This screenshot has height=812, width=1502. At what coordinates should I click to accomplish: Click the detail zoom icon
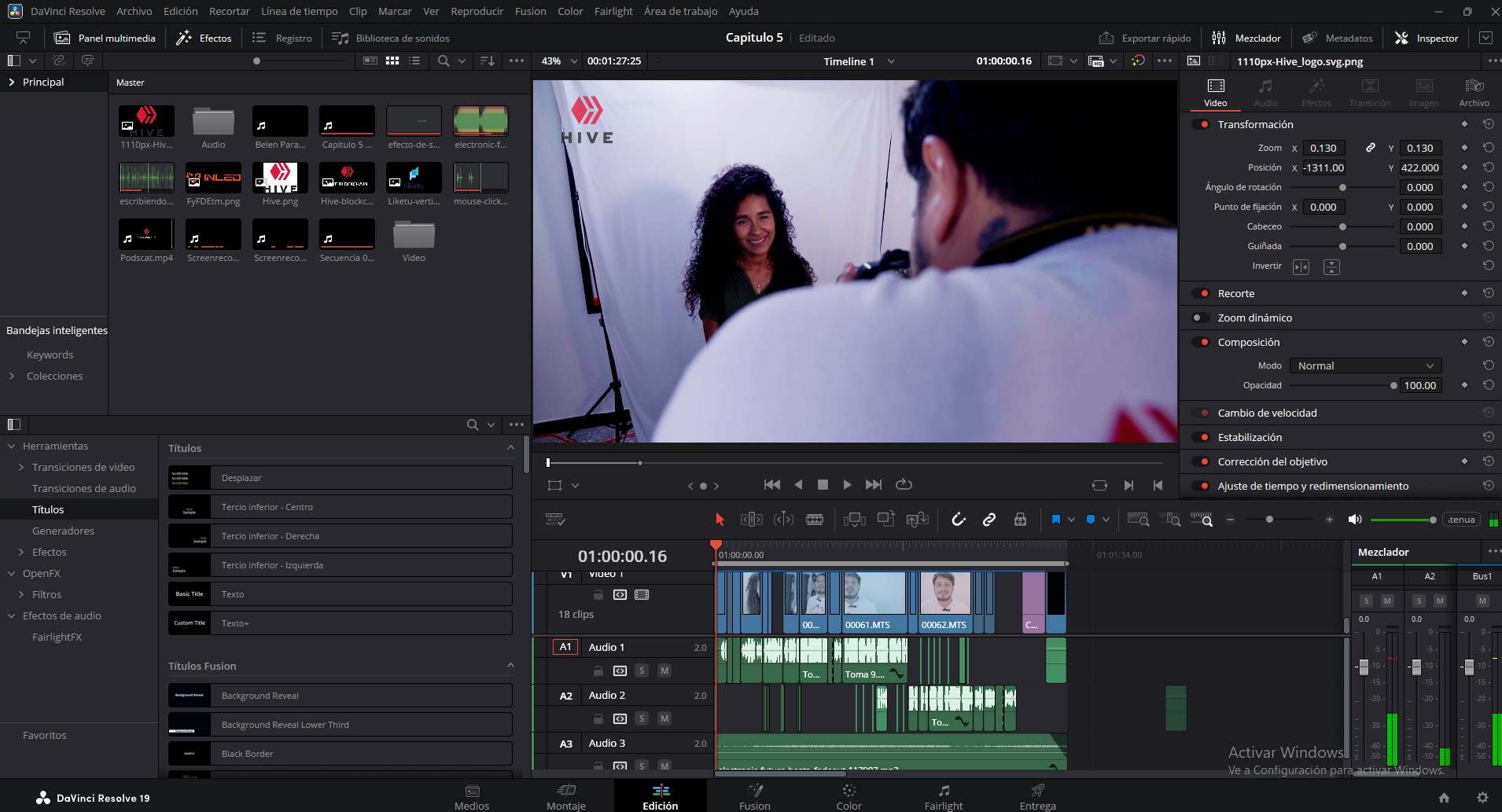coord(1170,520)
